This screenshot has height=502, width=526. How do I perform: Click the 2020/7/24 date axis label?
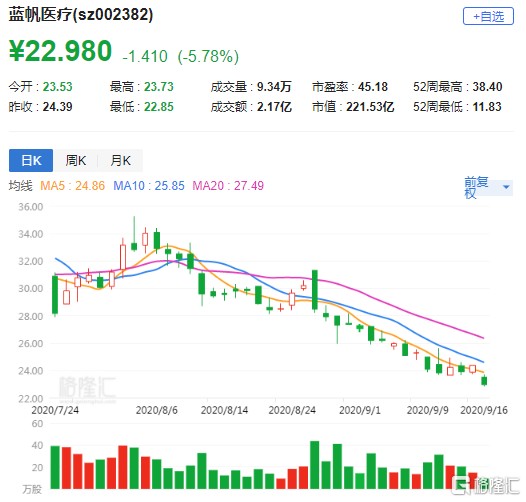coord(55,410)
